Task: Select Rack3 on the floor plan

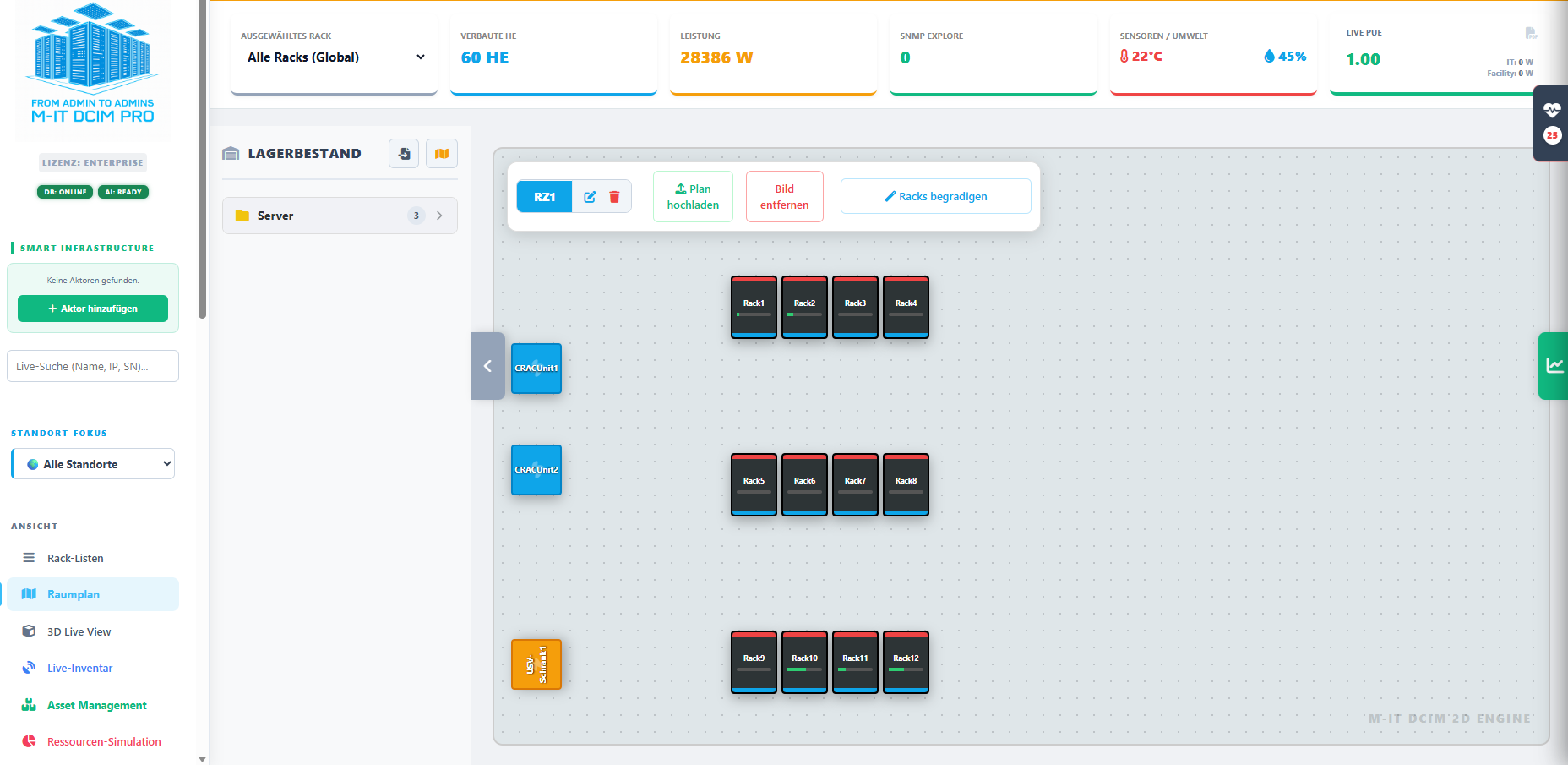Action: (x=855, y=308)
